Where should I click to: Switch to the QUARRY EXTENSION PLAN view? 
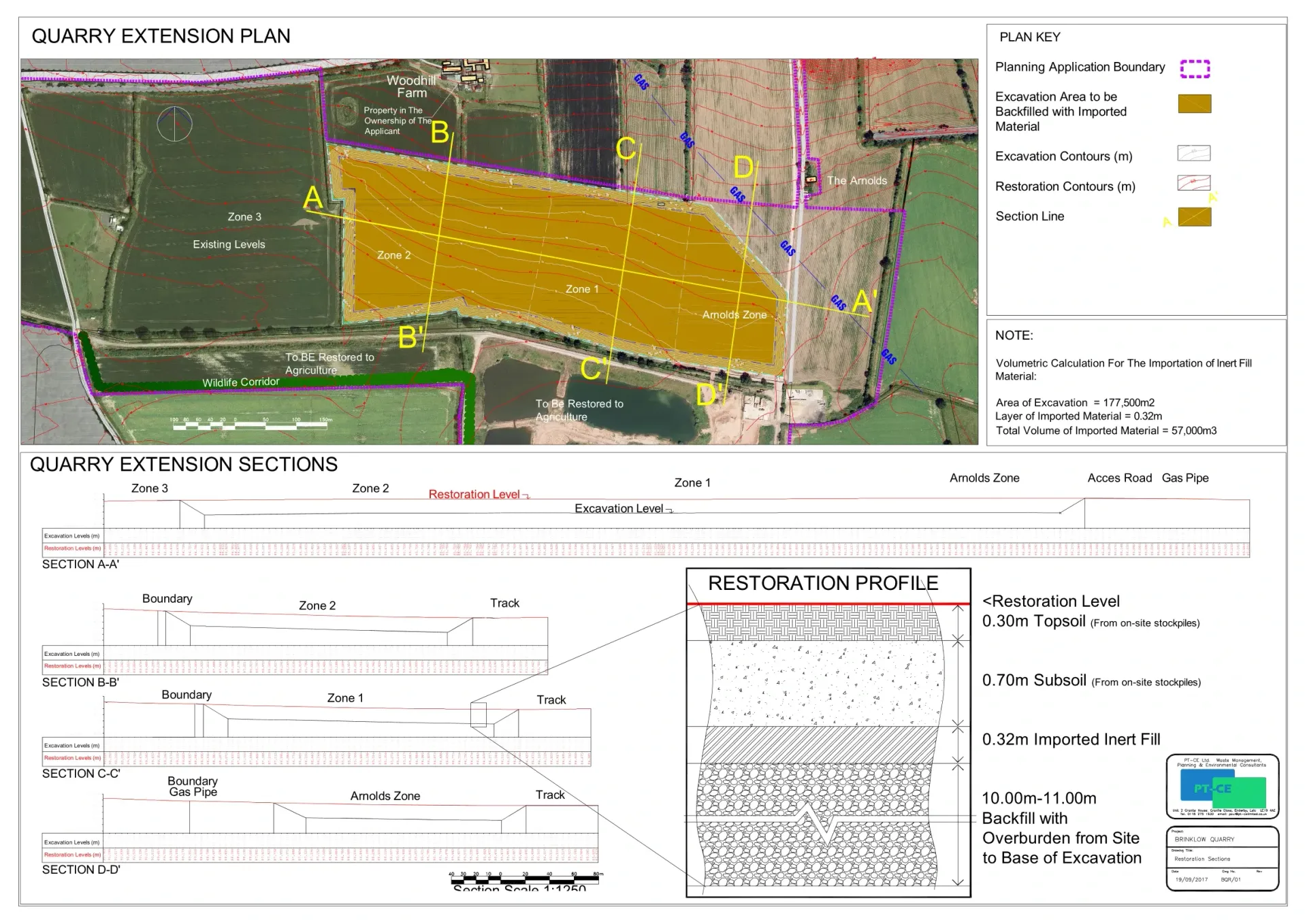[x=161, y=36]
